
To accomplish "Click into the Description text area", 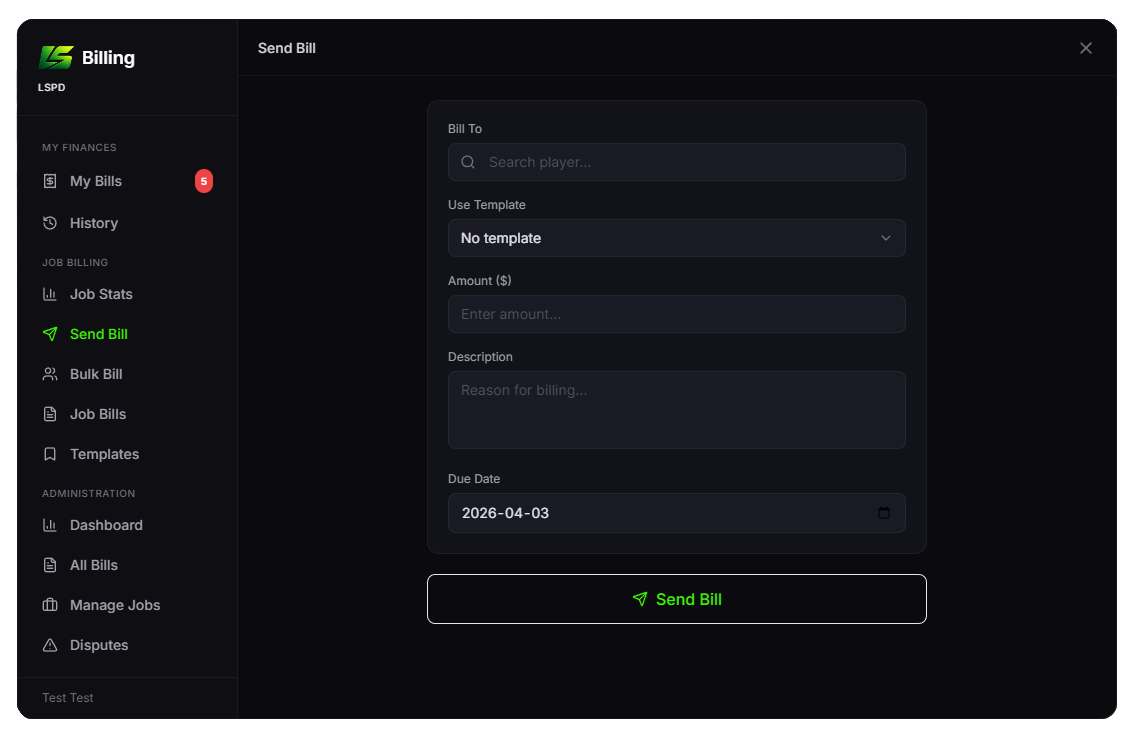I will point(676,410).
